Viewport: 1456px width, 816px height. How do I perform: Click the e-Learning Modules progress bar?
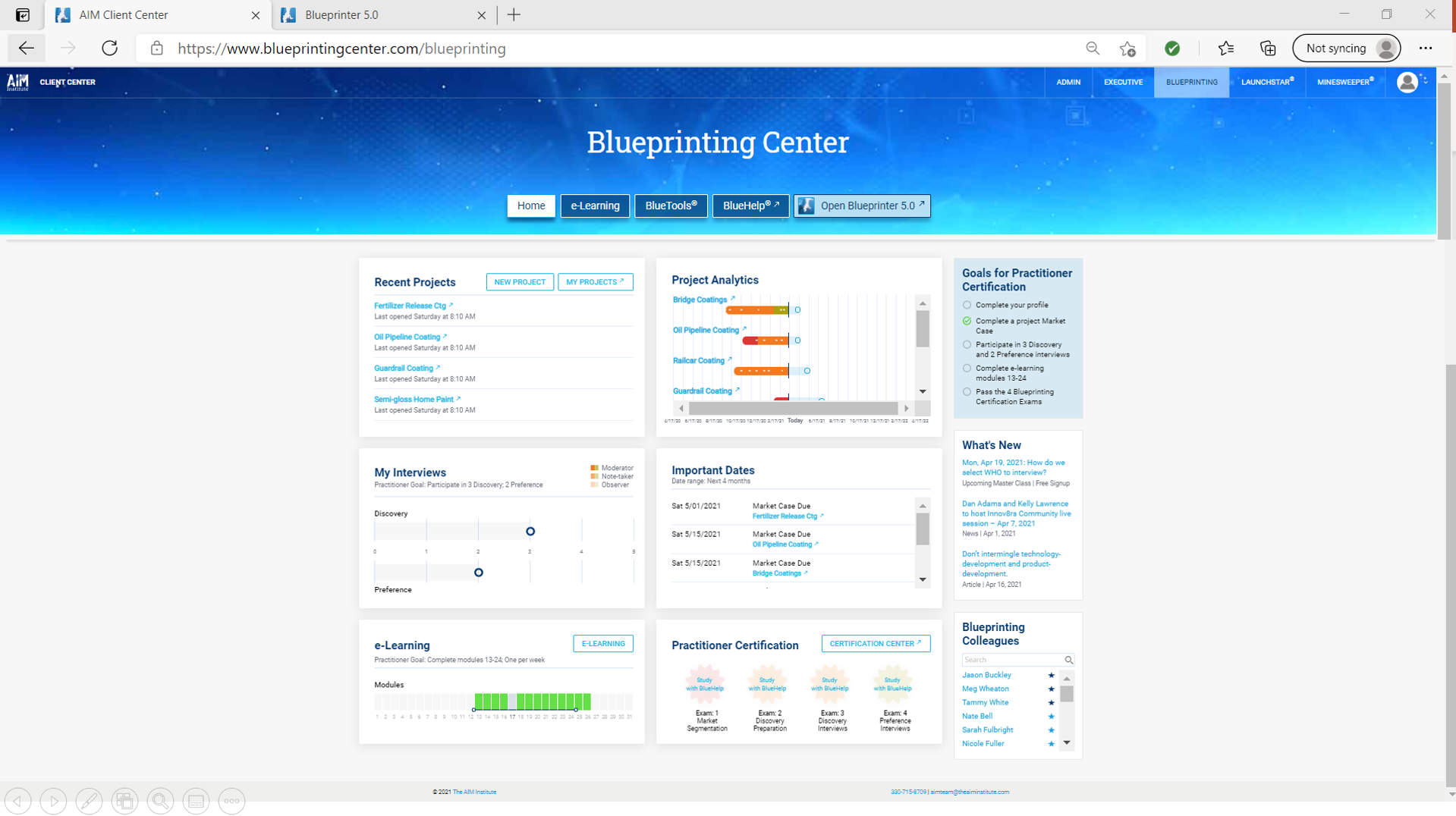[504, 701]
